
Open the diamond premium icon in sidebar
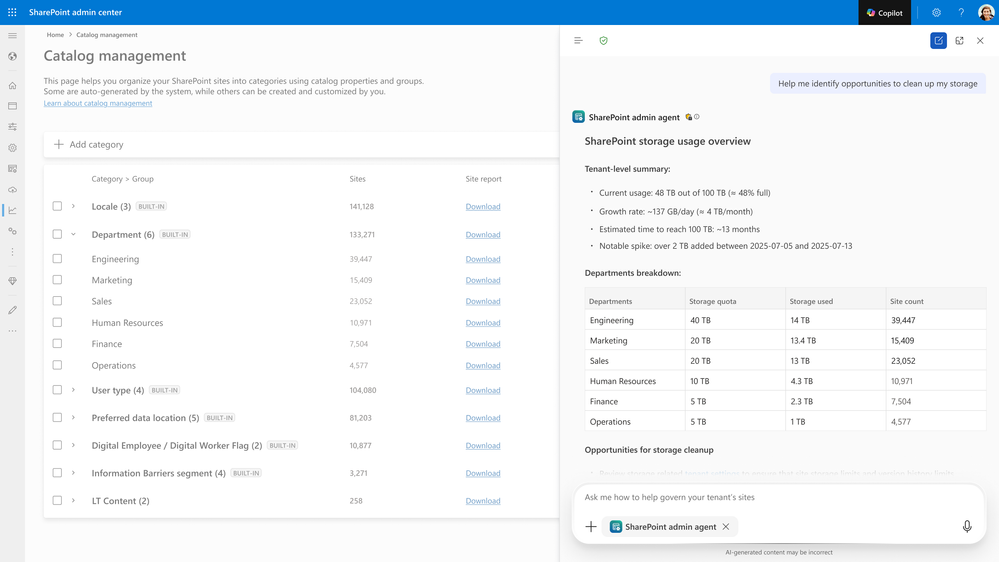pos(12,281)
